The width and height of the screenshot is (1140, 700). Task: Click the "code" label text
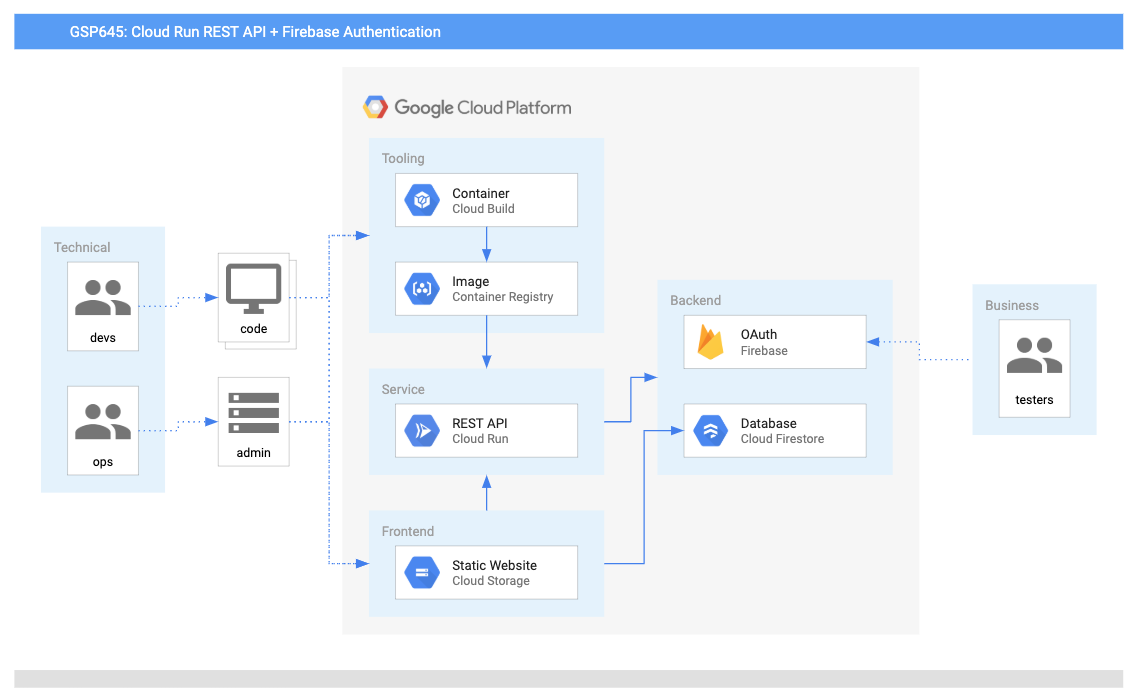254,329
